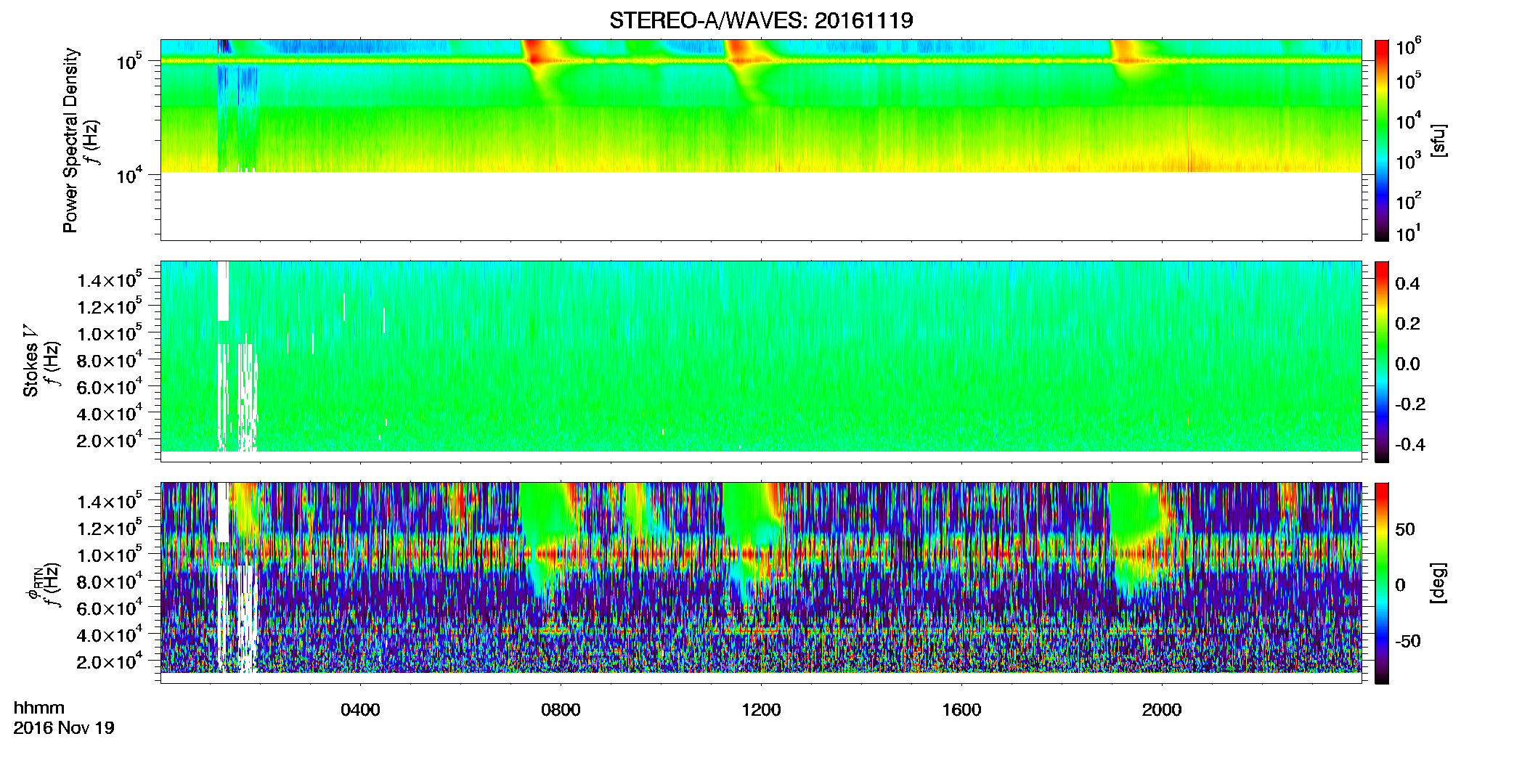This screenshot has height=784, width=1522.
Task: Click the deg color bar of bottom panel
Action: click(x=1382, y=583)
